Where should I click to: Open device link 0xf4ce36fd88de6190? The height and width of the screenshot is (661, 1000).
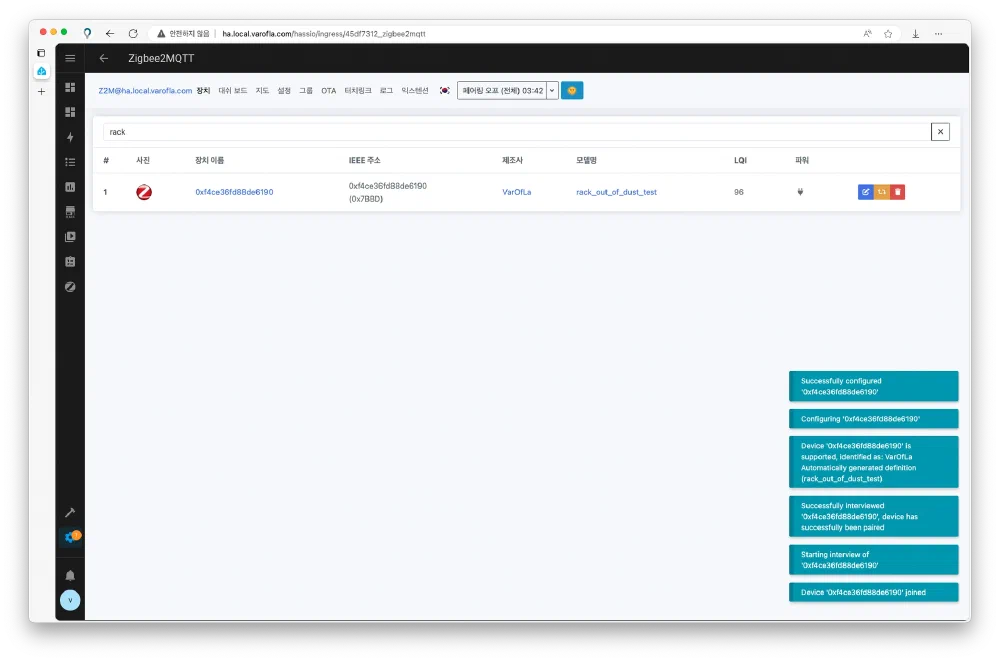coord(234,192)
